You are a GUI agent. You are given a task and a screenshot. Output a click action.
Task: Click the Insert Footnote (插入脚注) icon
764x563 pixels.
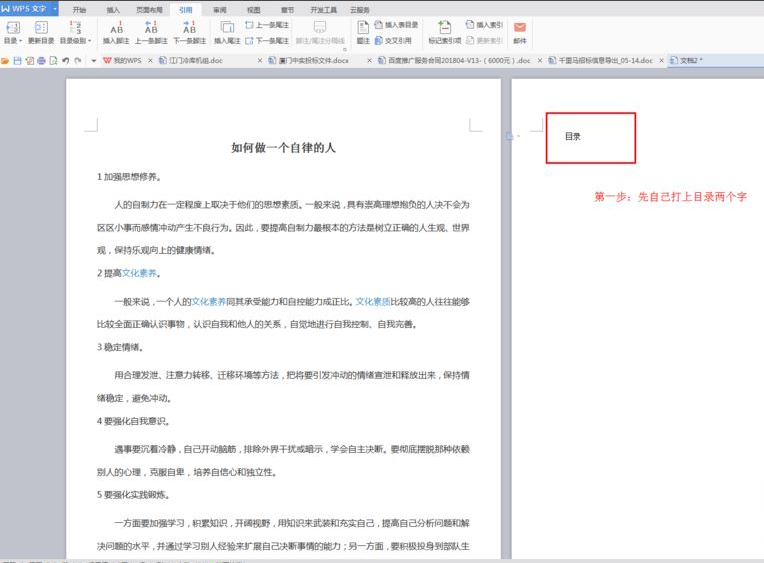115,27
